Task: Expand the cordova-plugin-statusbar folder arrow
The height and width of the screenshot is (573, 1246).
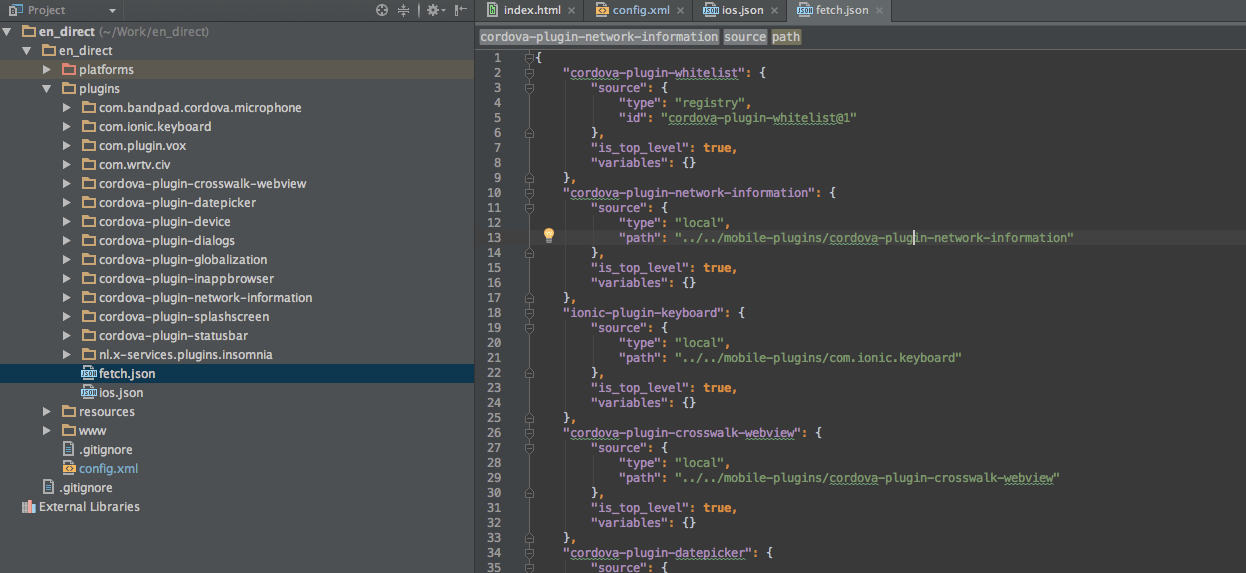Action: click(x=67, y=336)
